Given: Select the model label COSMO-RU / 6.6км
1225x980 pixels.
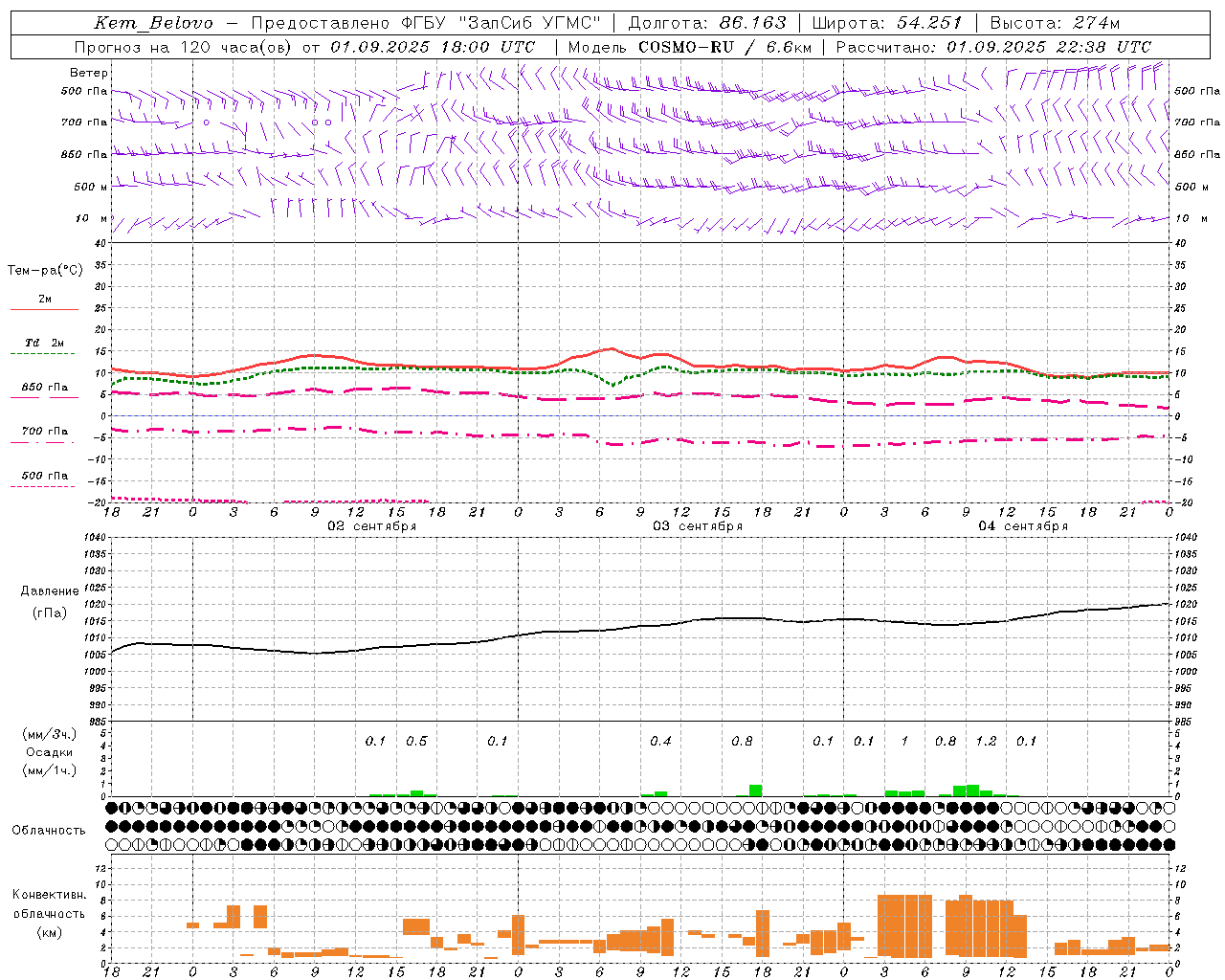Looking at the screenshot, I should click(x=725, y=47).
